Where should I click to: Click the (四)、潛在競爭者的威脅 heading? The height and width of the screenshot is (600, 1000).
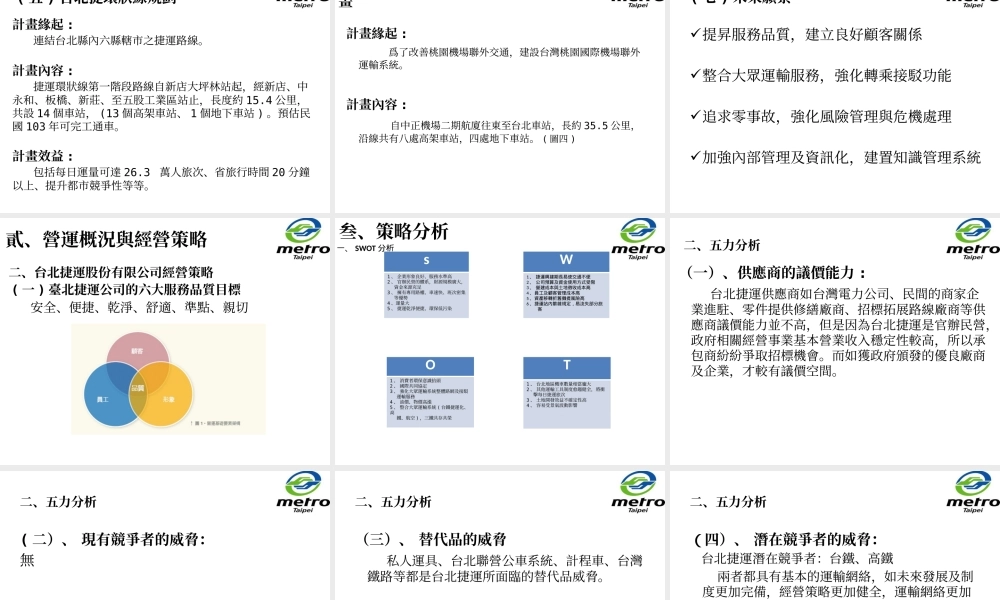pos(786,539)
